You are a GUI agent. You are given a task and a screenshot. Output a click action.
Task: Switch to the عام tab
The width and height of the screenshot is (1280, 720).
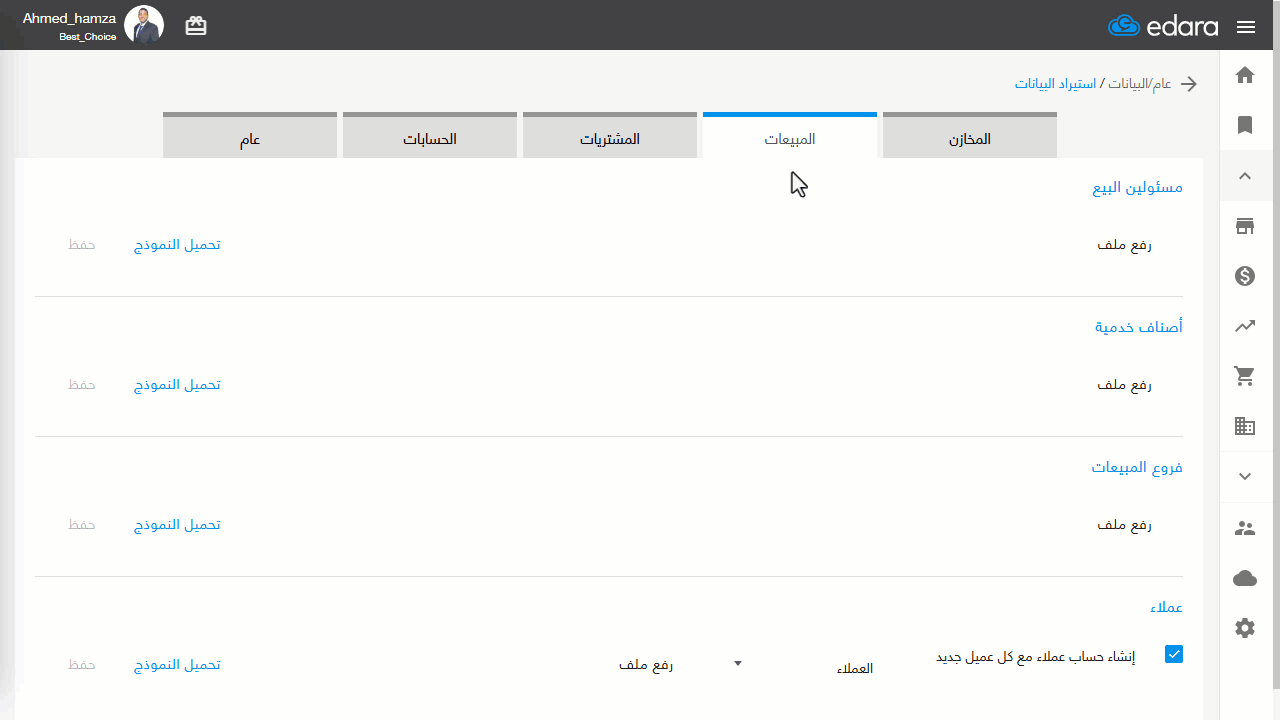coord(250,136)
